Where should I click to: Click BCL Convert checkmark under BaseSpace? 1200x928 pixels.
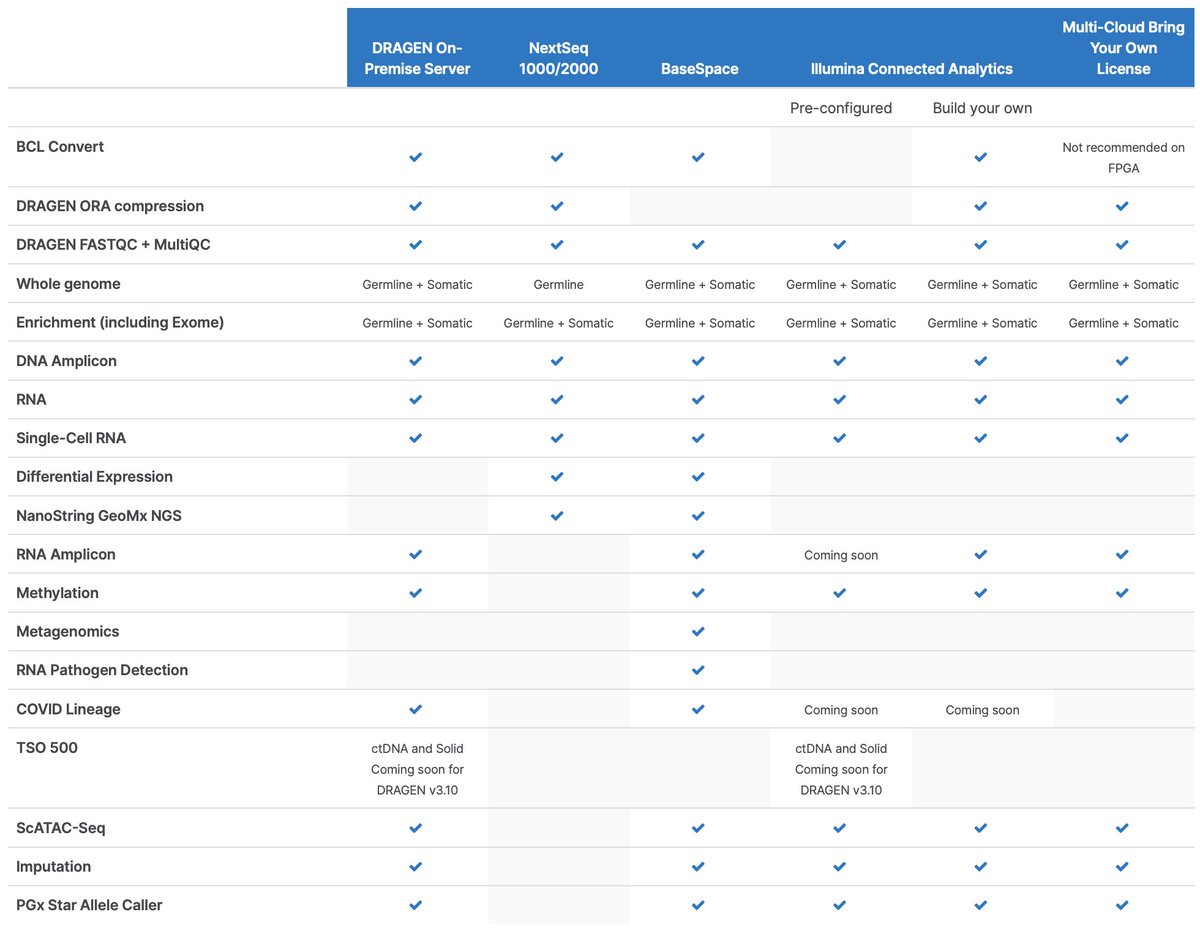pos(698,157)
